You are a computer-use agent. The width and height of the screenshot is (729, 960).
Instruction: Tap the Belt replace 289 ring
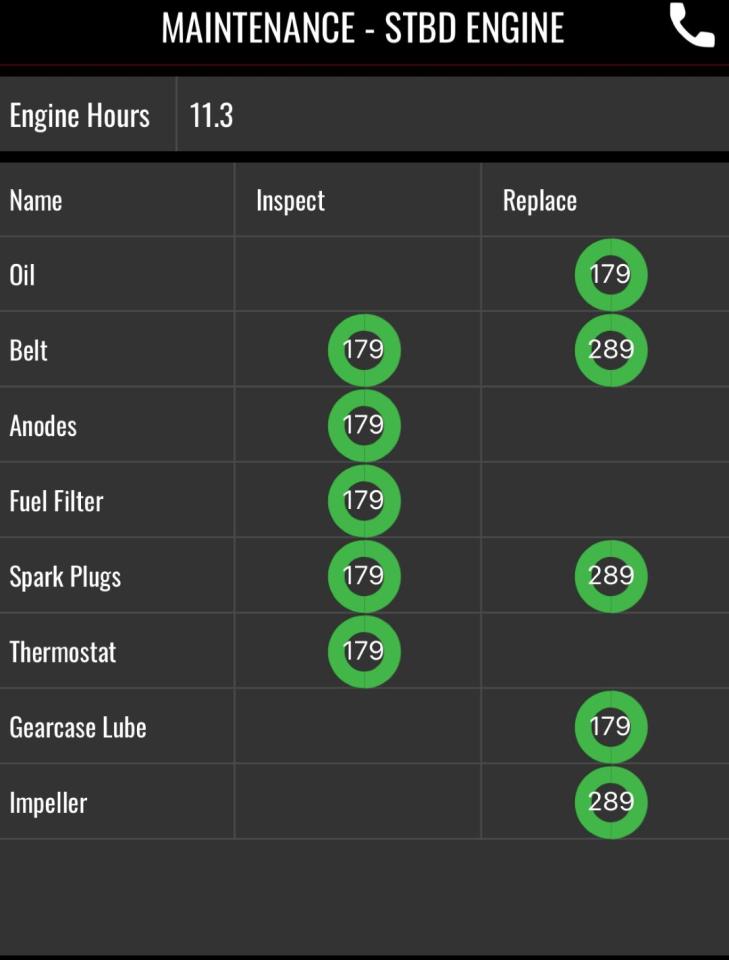pyautogui.click(x=611, y=350)
